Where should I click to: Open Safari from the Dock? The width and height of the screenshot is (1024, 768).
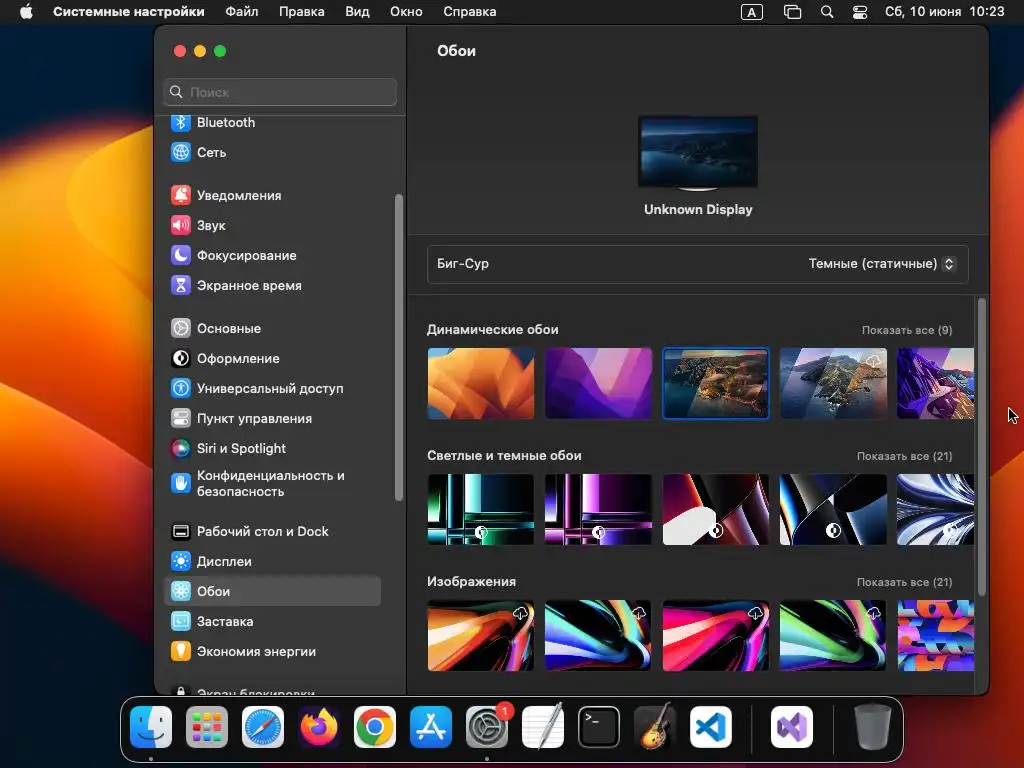point(263,727)
